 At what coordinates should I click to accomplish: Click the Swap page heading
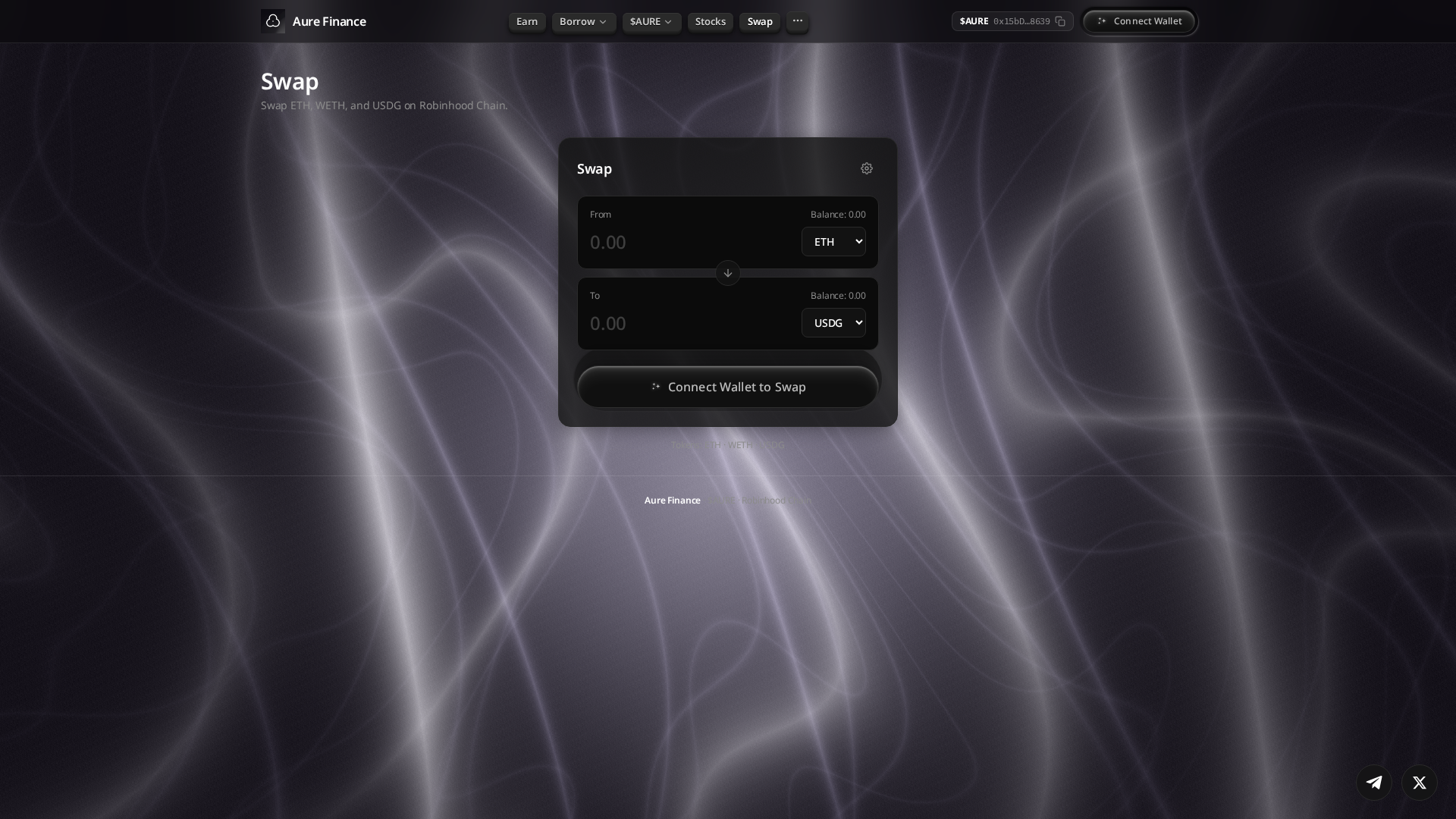[290, 81]
